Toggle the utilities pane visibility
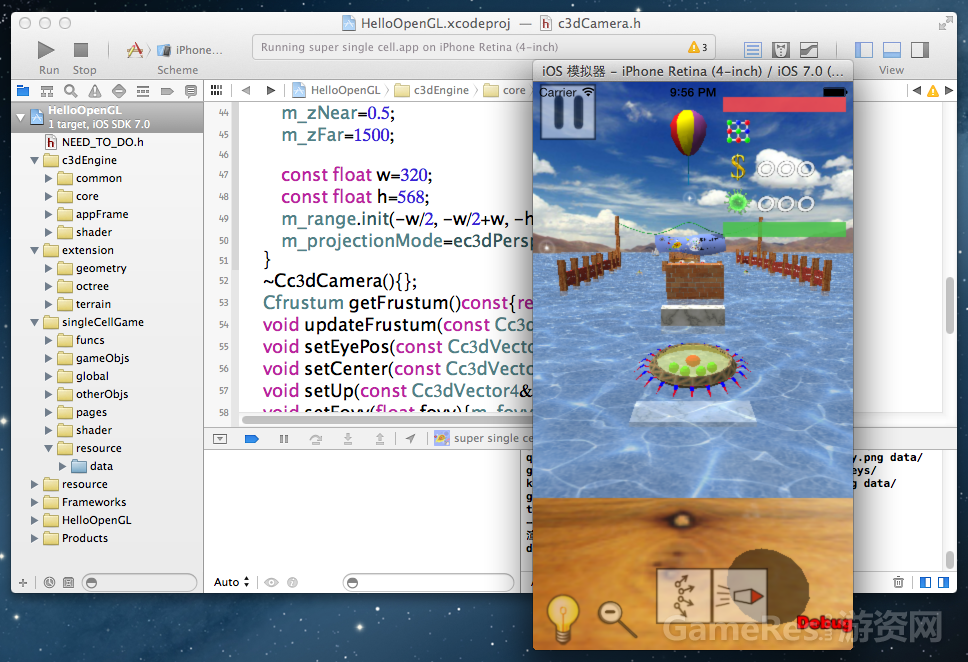Viewport: 968px width, 662px height. click(918, 50)
